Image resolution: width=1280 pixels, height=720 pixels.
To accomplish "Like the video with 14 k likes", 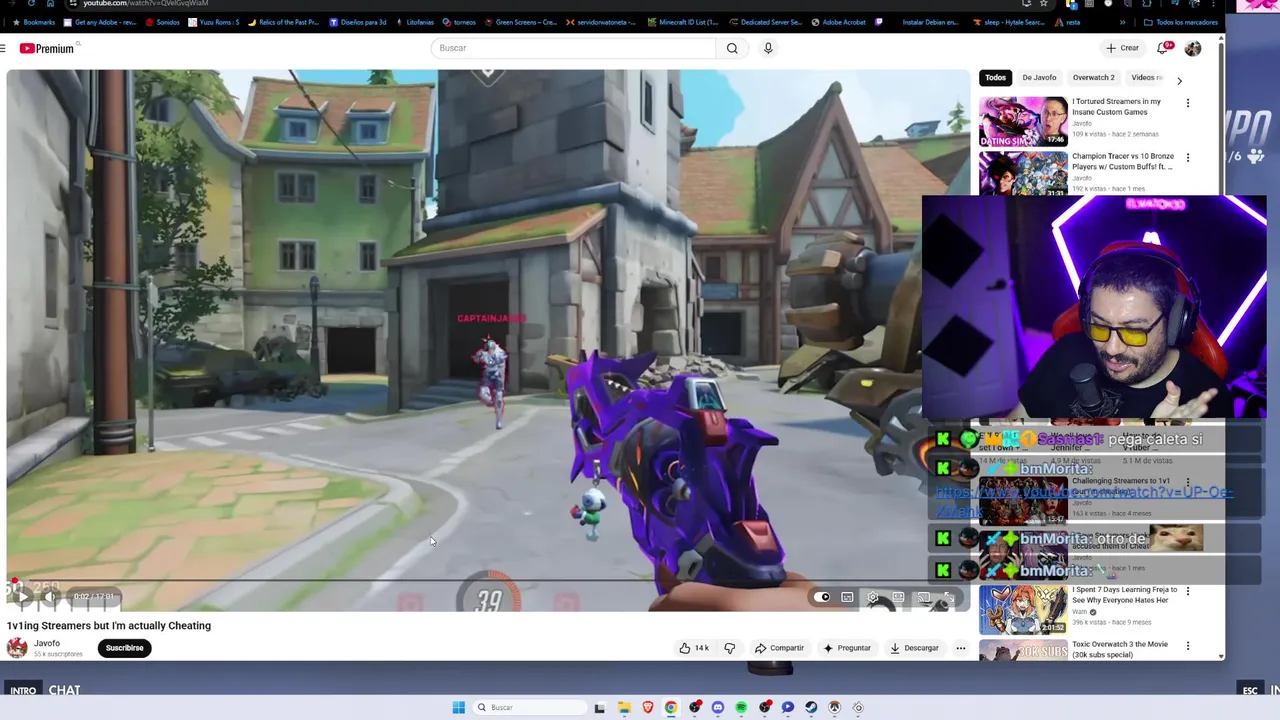I will [694, 648].
